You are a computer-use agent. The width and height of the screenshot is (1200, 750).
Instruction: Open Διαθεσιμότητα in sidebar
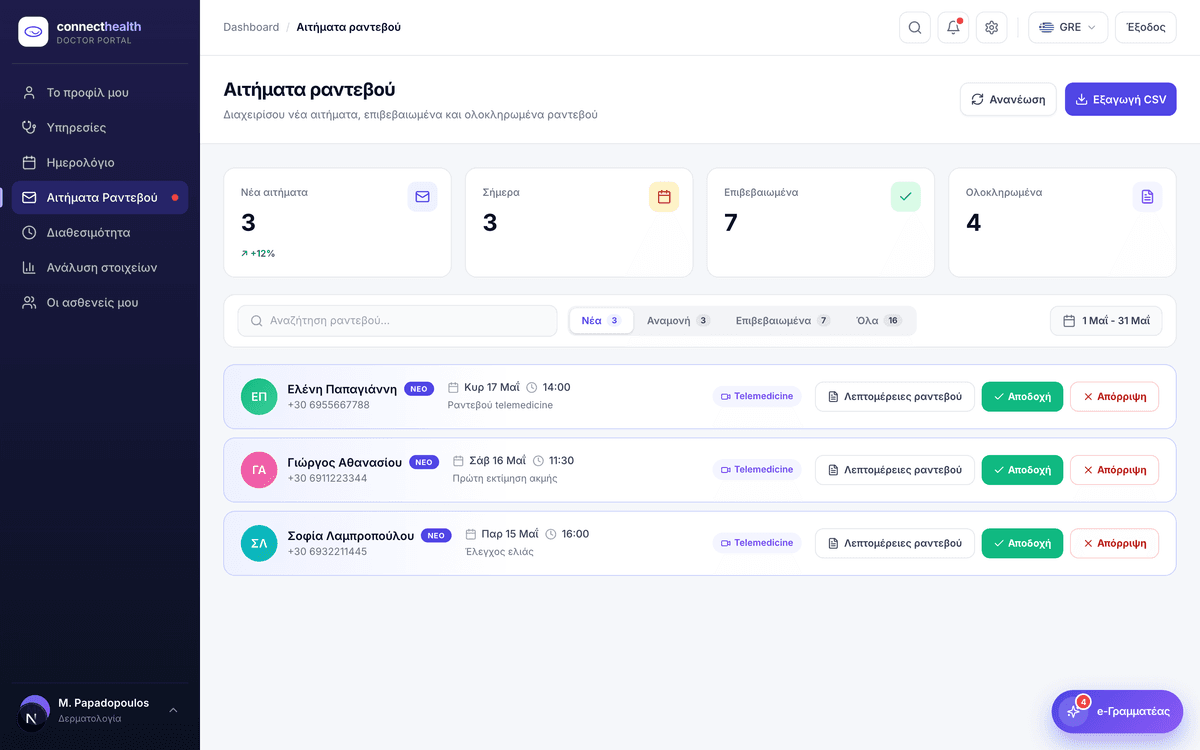[100, 232]
